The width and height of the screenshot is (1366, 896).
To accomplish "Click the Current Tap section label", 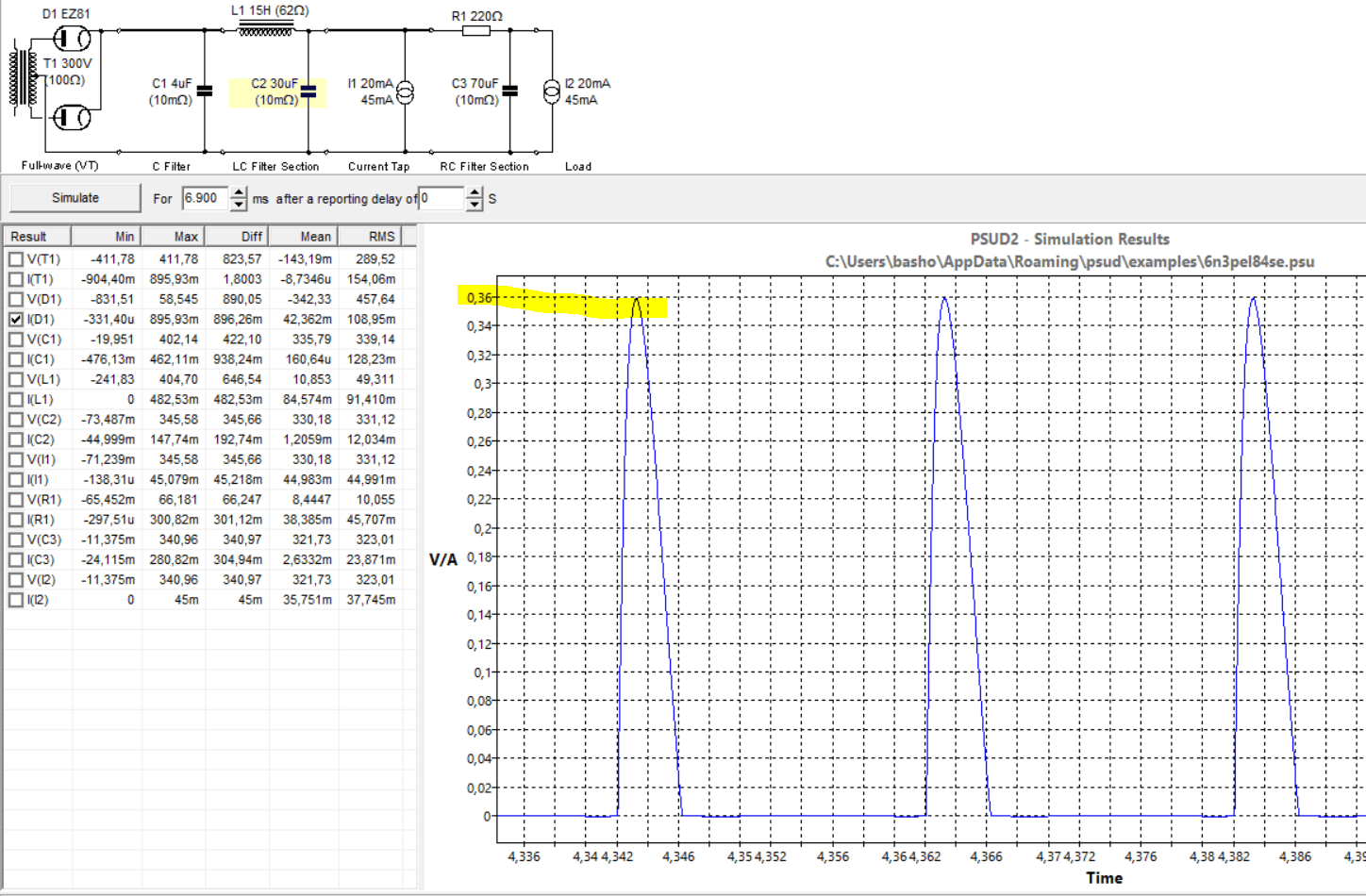I will coord(378,166).
